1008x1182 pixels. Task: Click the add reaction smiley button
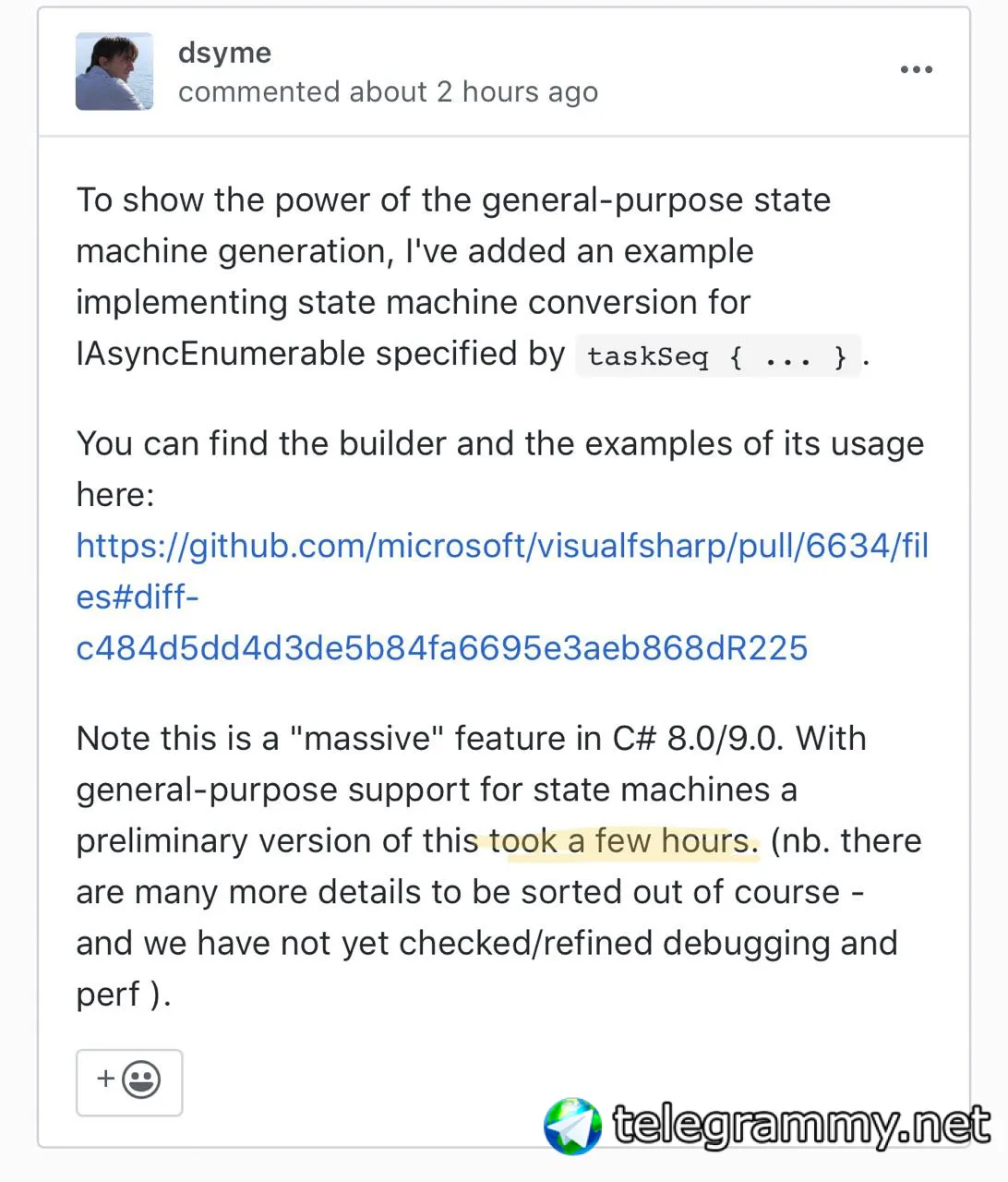click(129, 1081)
